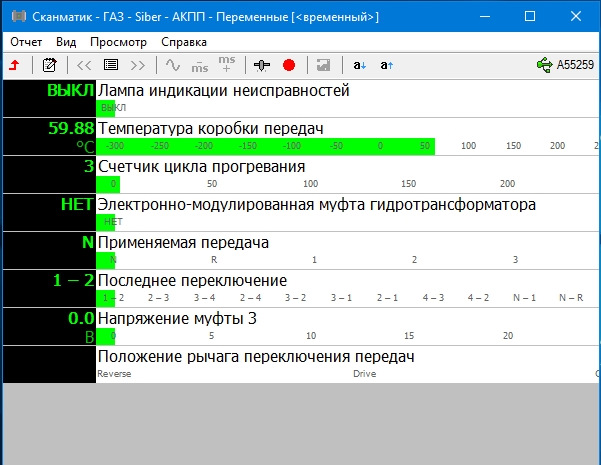The width and height of the screenshot is (601, 465).
Task: Select Электронно-модулированная муфта гидротрансформатора row
Action: [x=300, y=212]
